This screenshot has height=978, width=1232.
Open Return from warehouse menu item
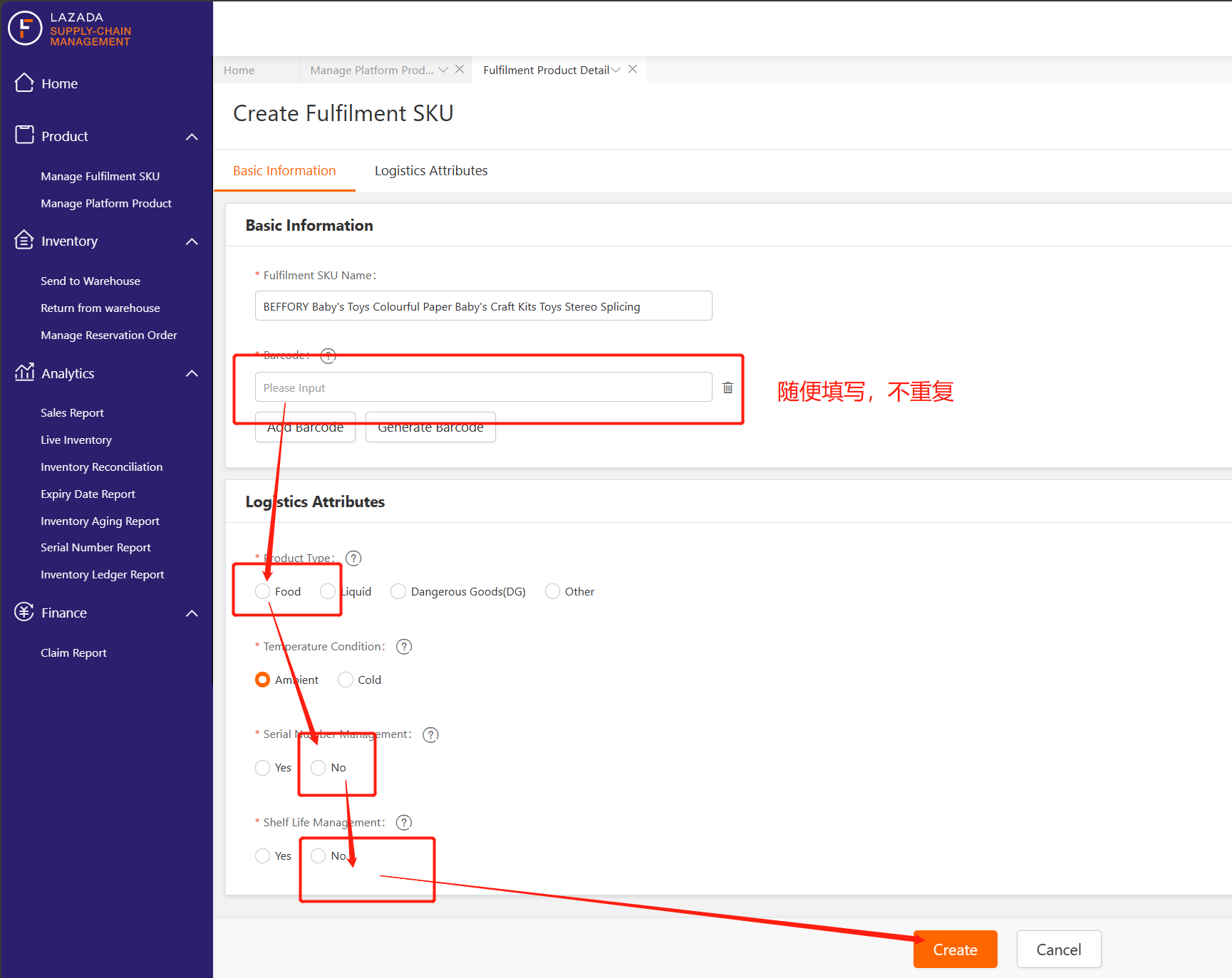pyautogui.click(x=100, y=308)
